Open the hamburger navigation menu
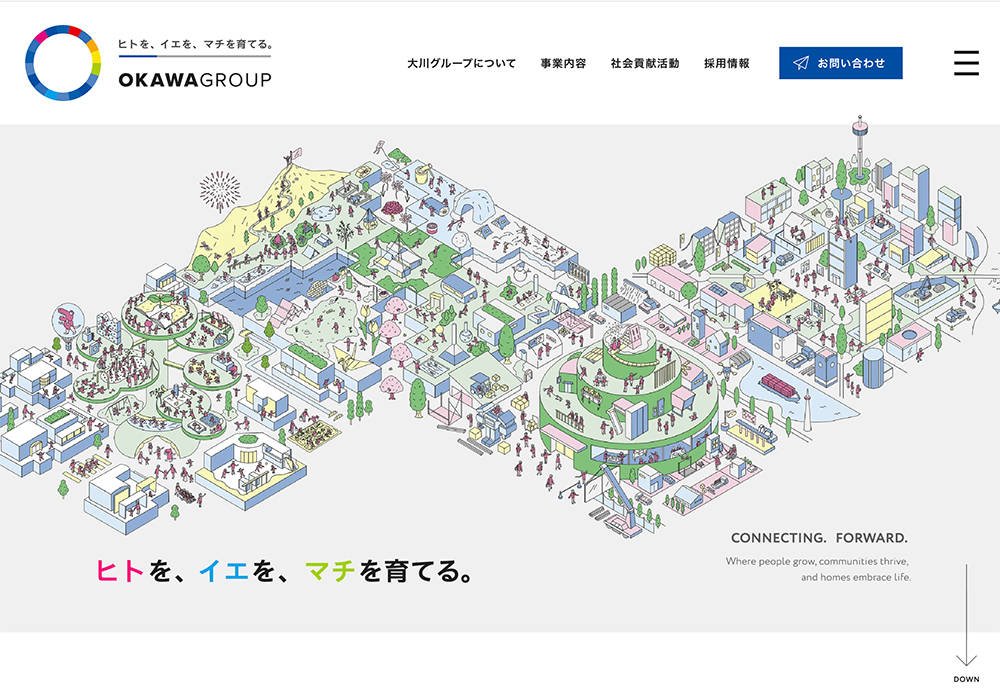Viewport: 1000px width, 692px height. tap(965, 62)
